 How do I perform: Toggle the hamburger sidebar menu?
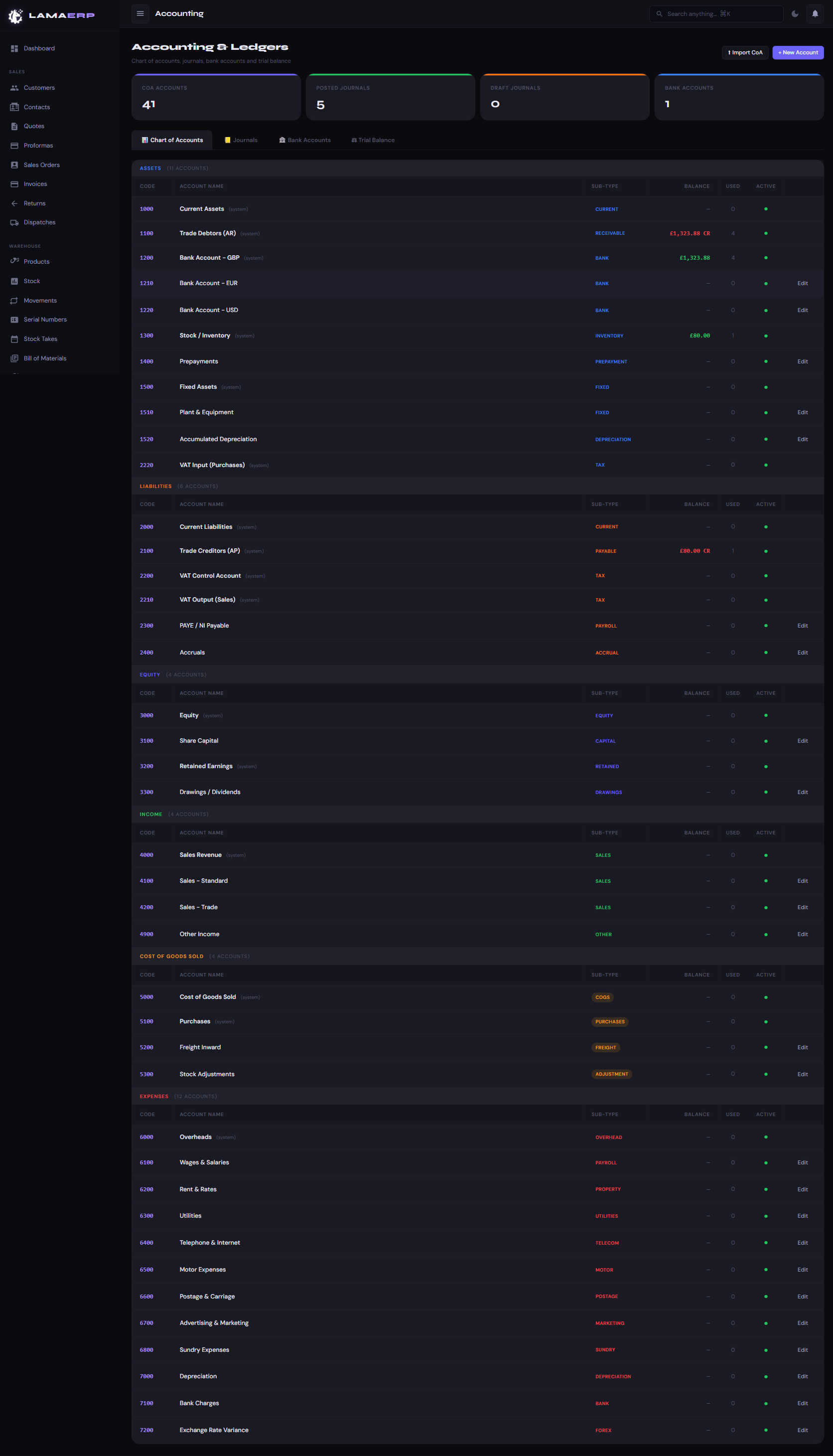pos(140,14)
